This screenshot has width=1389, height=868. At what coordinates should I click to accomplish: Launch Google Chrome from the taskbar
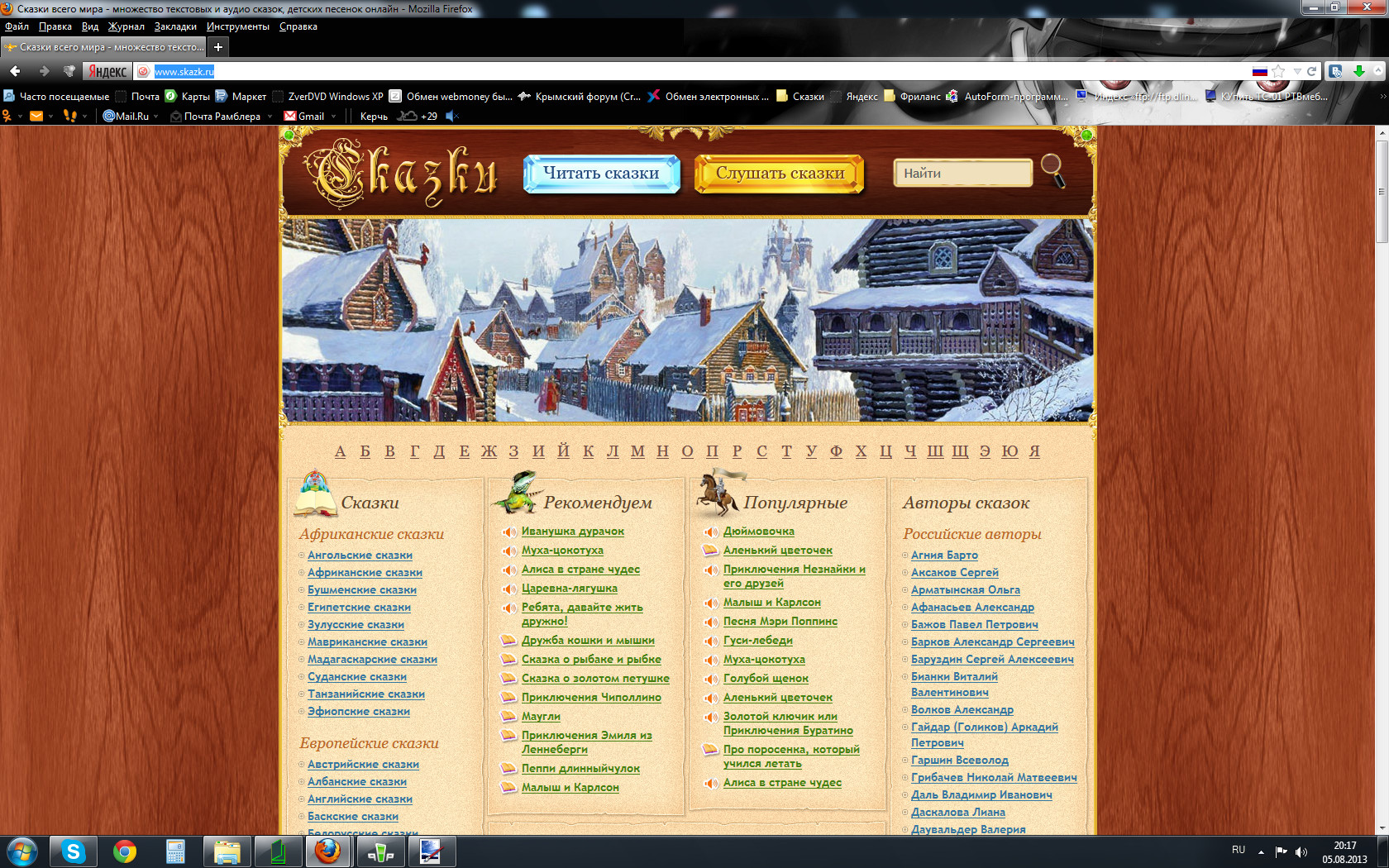(x=125, y=851)
